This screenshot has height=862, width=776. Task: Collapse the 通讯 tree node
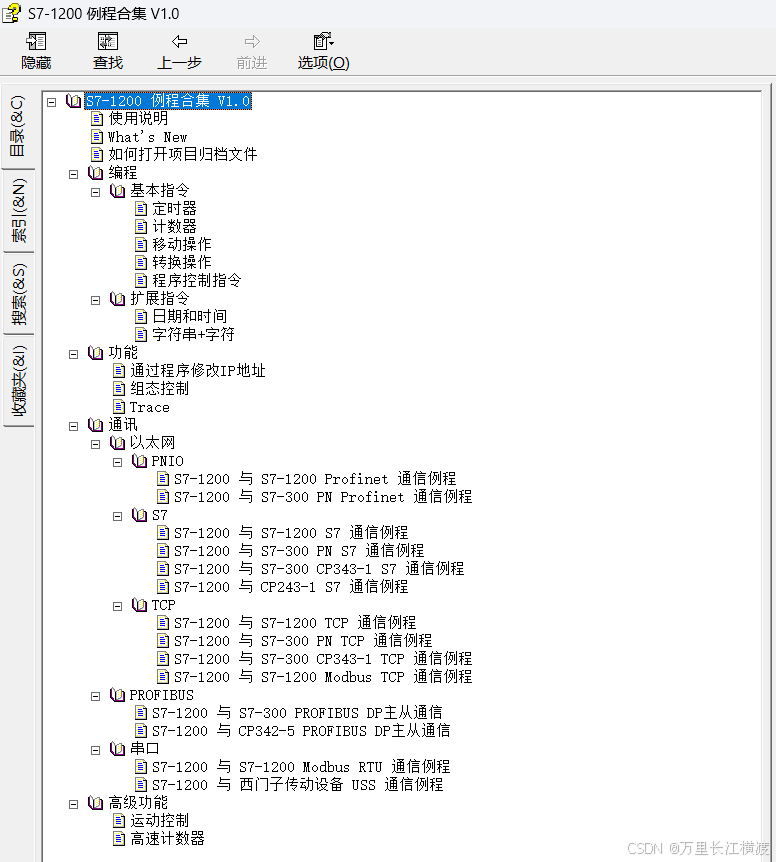(74, 426)
